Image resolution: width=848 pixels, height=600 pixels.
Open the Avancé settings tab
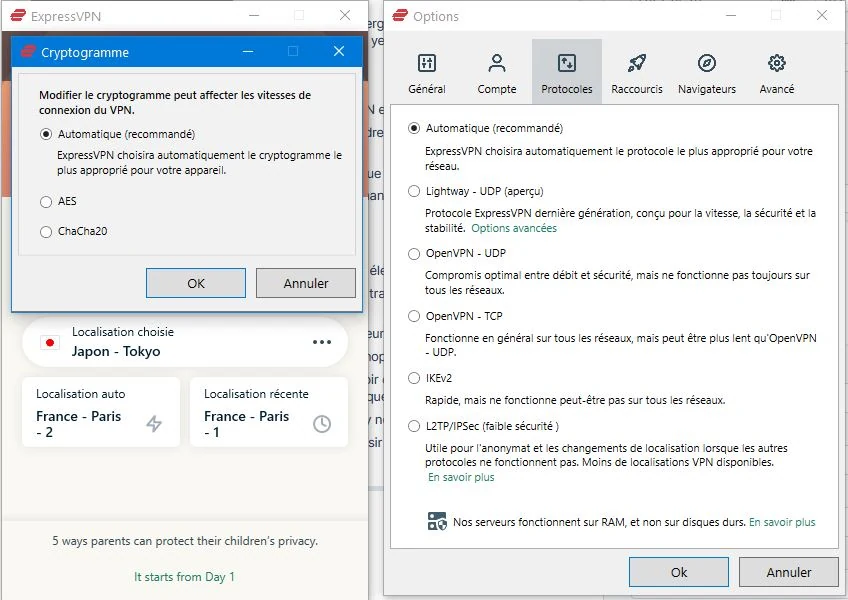pos(777,72)
